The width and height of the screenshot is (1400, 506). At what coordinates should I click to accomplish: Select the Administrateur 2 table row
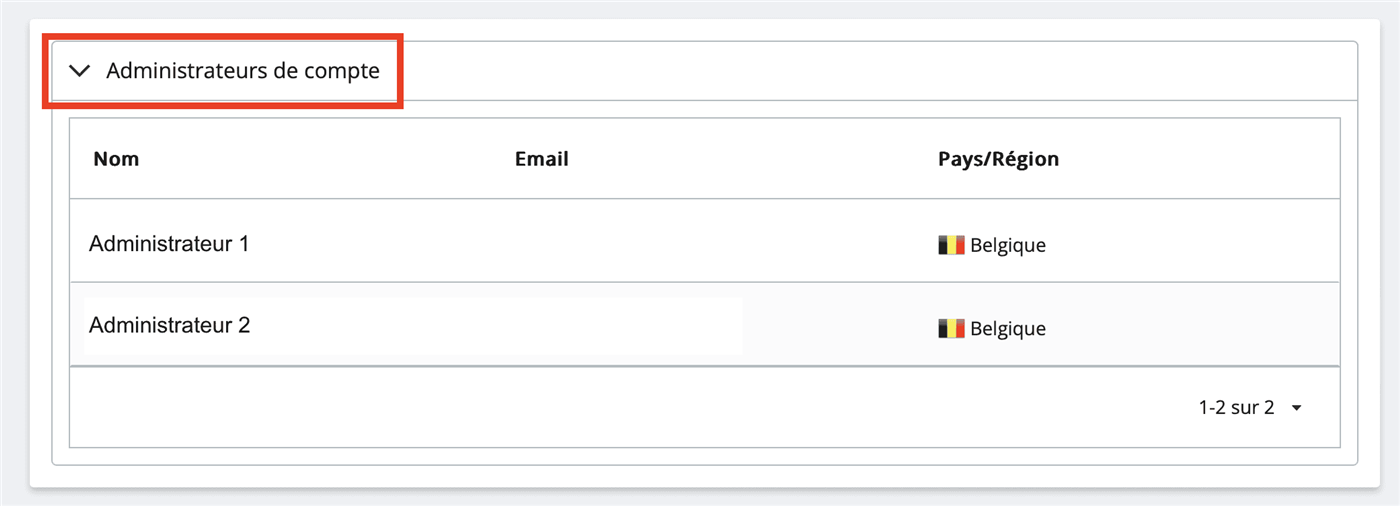pos(704,324)
